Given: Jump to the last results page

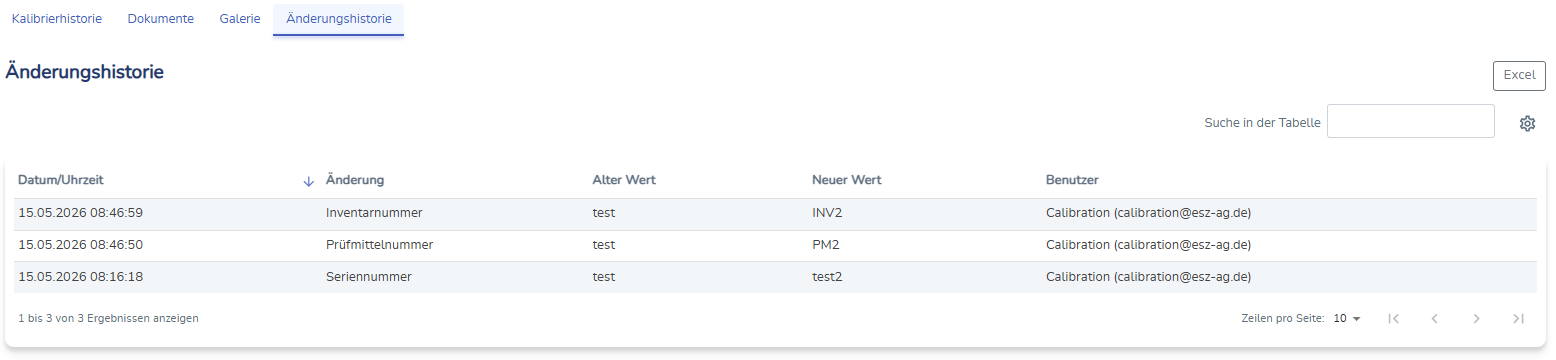Looking at the screenshot, I should [1518, 318].
